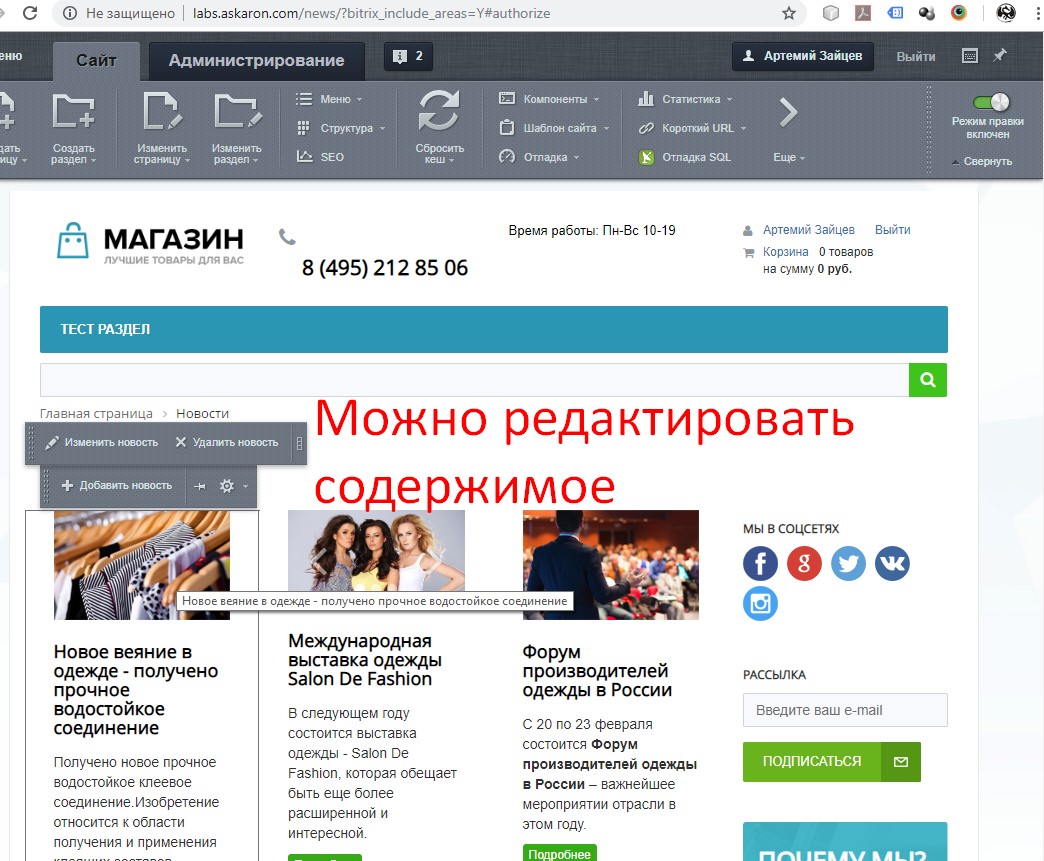Click the ПОДПИСАТЬСЯ button

pyautogui.click(x=811, y=761)
